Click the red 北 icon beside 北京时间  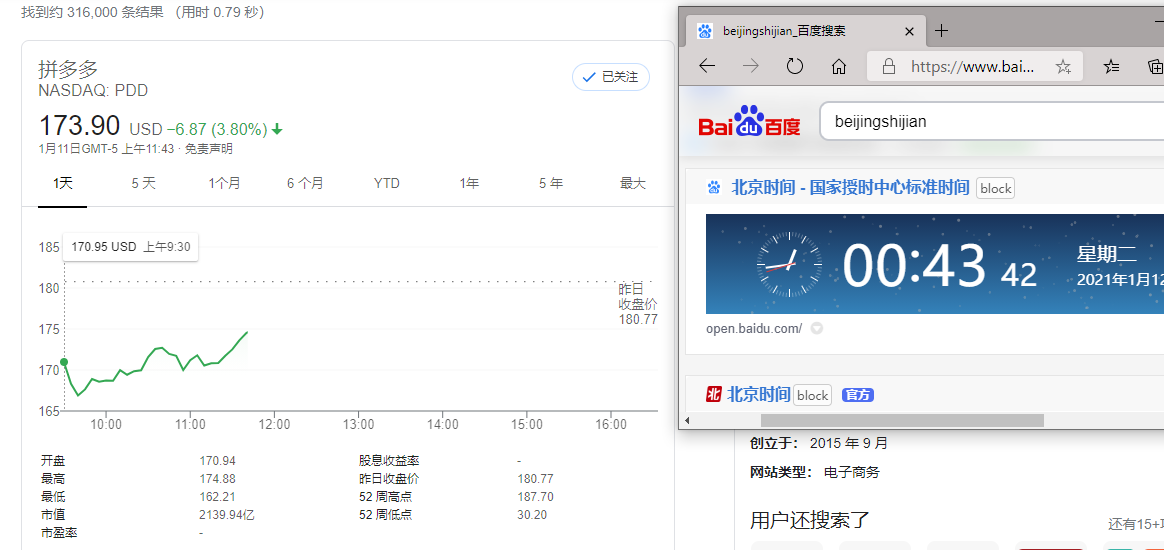tap(714, 394)
